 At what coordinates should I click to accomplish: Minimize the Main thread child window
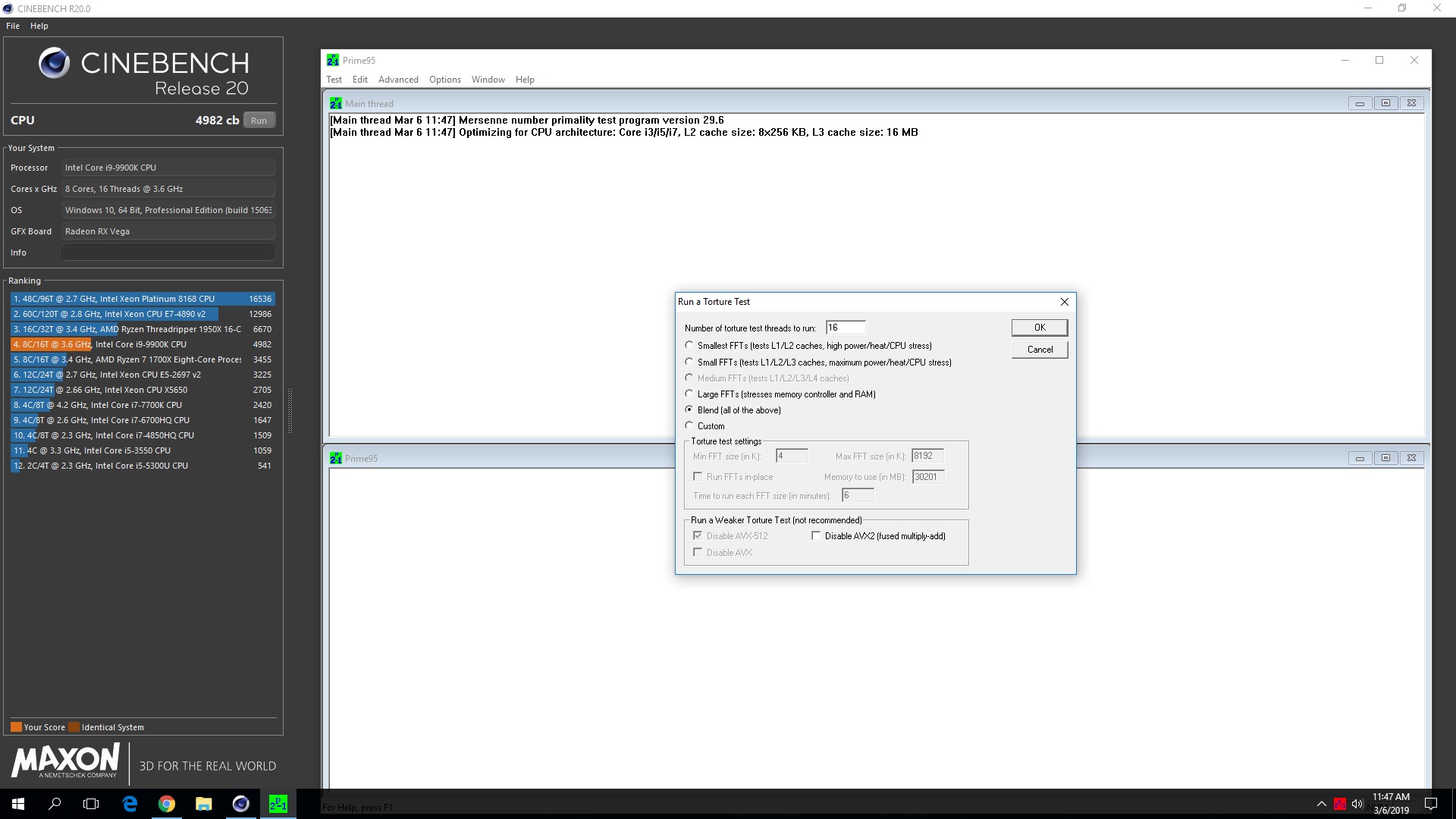[x=1360, y=103]
